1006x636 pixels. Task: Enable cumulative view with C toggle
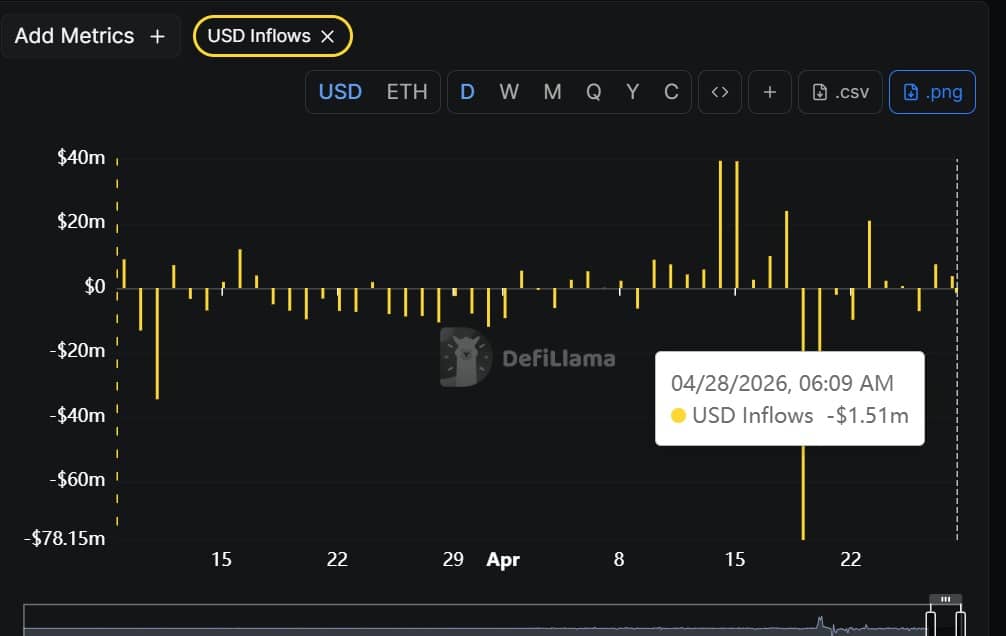coord(671,91)
